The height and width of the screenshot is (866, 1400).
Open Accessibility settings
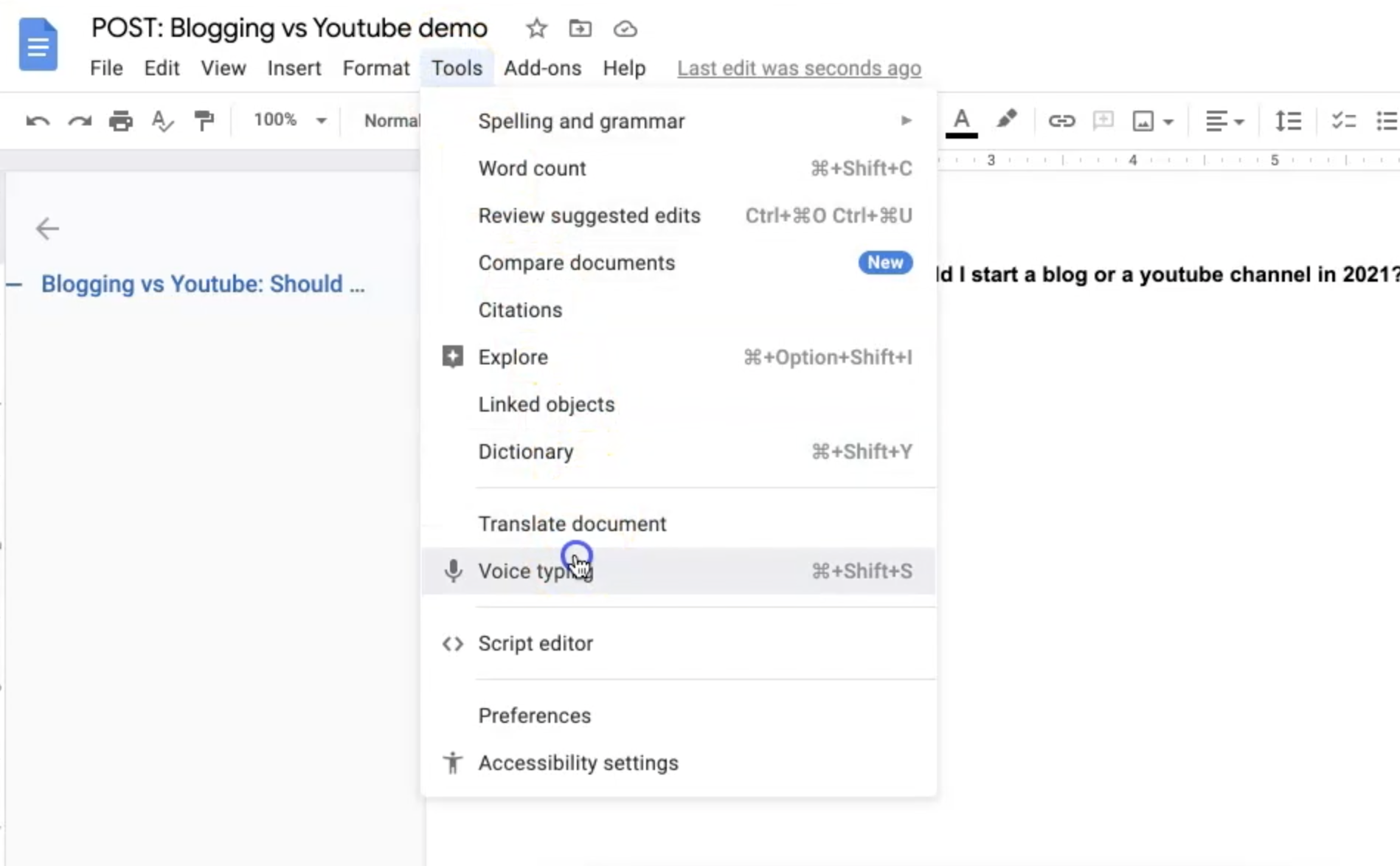click(678, 763)
